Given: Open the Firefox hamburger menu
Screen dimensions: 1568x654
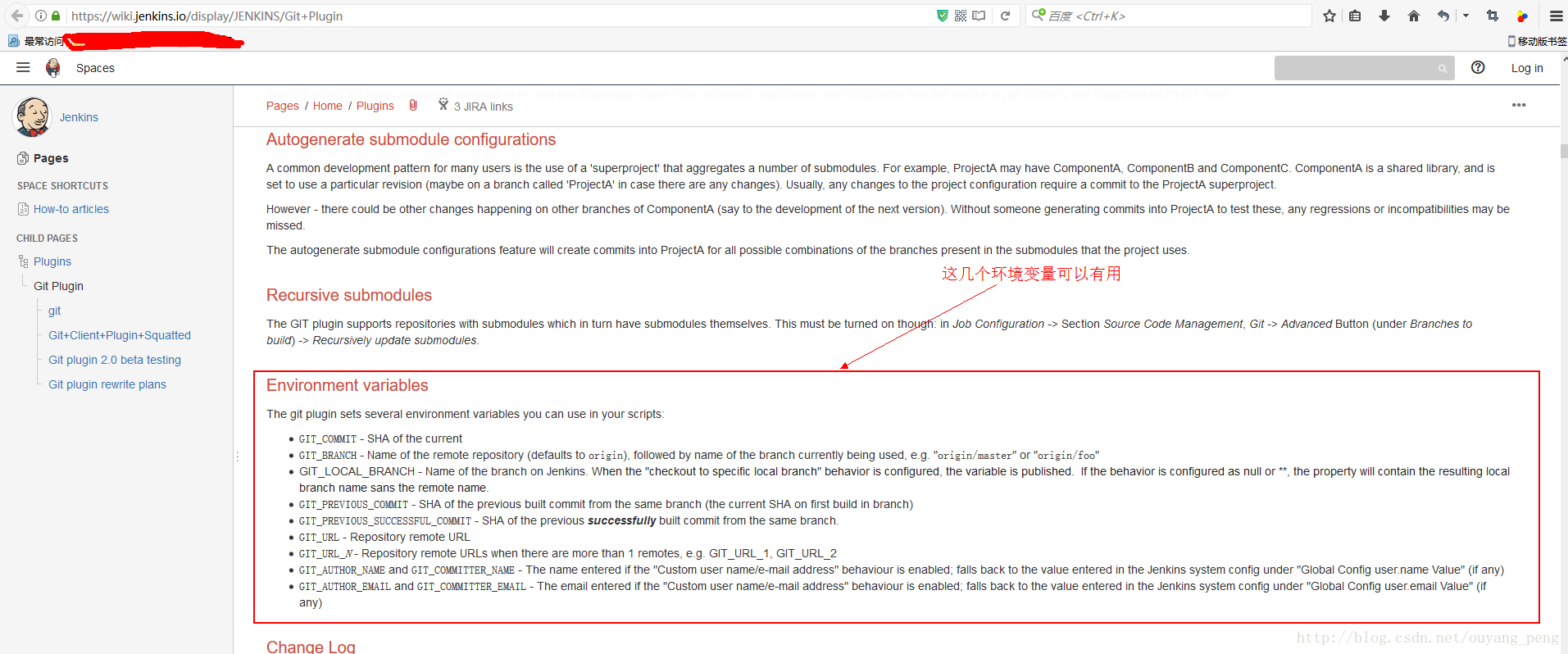Looking at the screenshot, I should [1556, 16].
